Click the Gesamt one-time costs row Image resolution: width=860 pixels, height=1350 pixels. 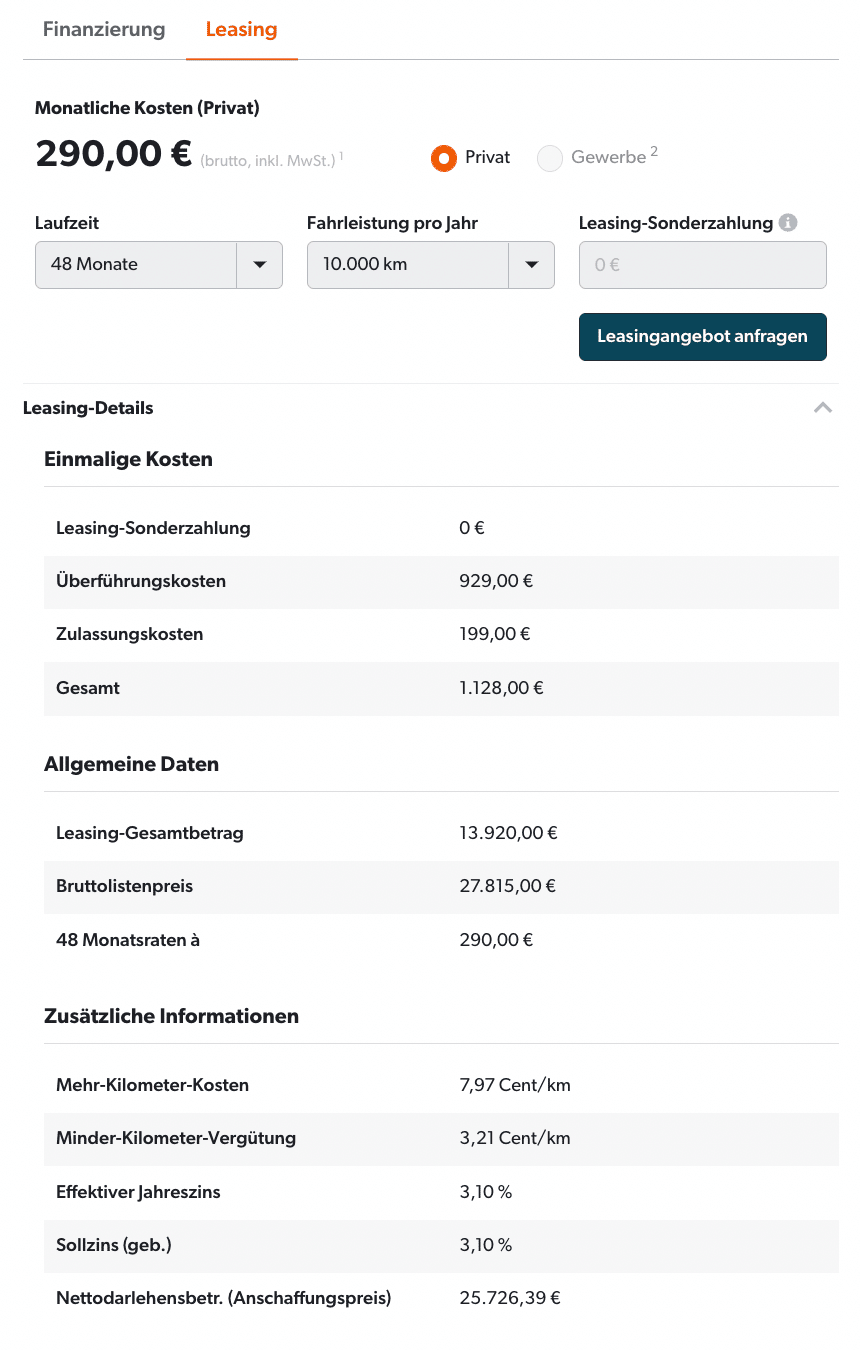coord(441,689)
